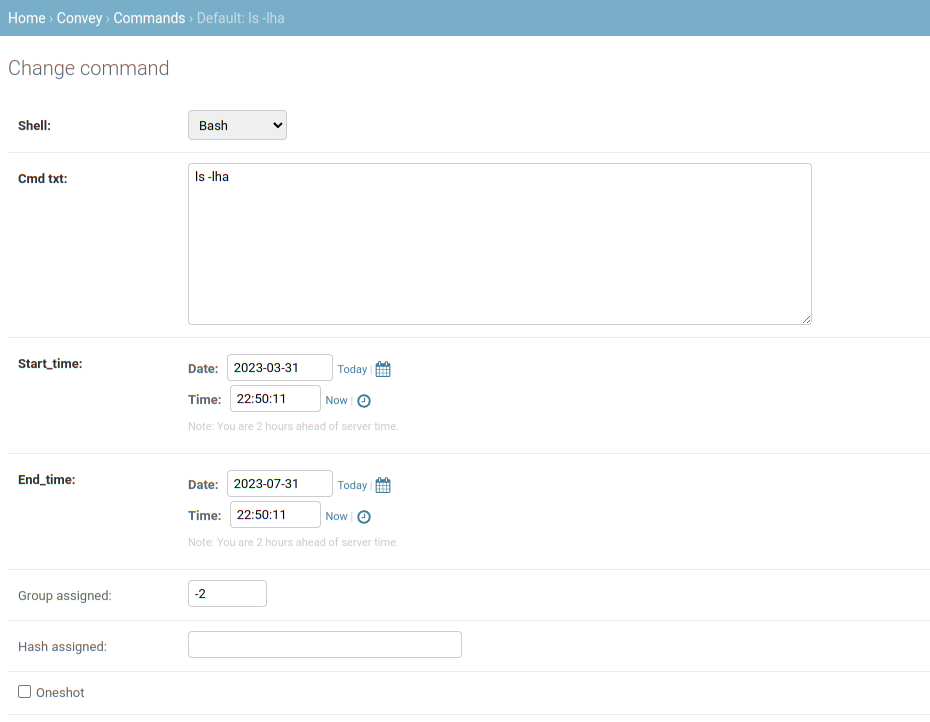Select the End_time date field
Image resolution: width=930 pixels, height=722 pixels.
click(x=279, y=483)
